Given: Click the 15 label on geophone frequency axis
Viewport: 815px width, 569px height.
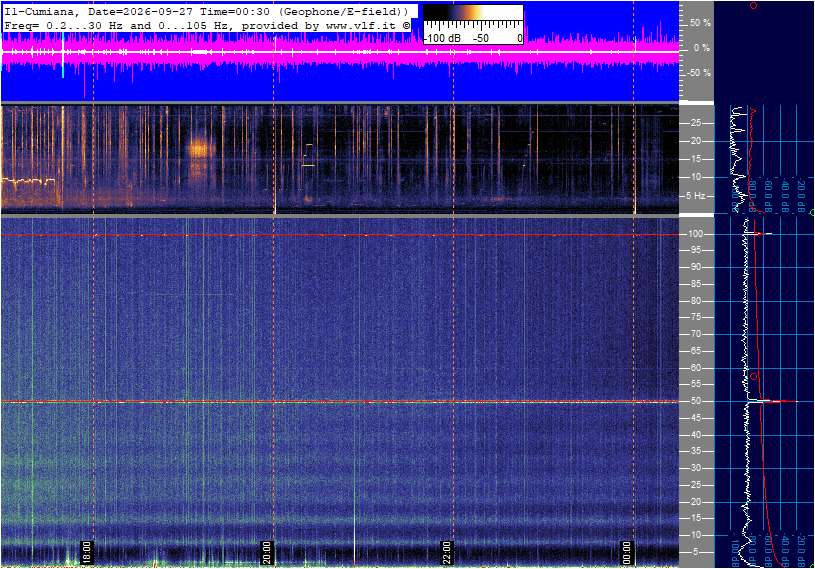Looking at the screenshot, I should point(695,159).
